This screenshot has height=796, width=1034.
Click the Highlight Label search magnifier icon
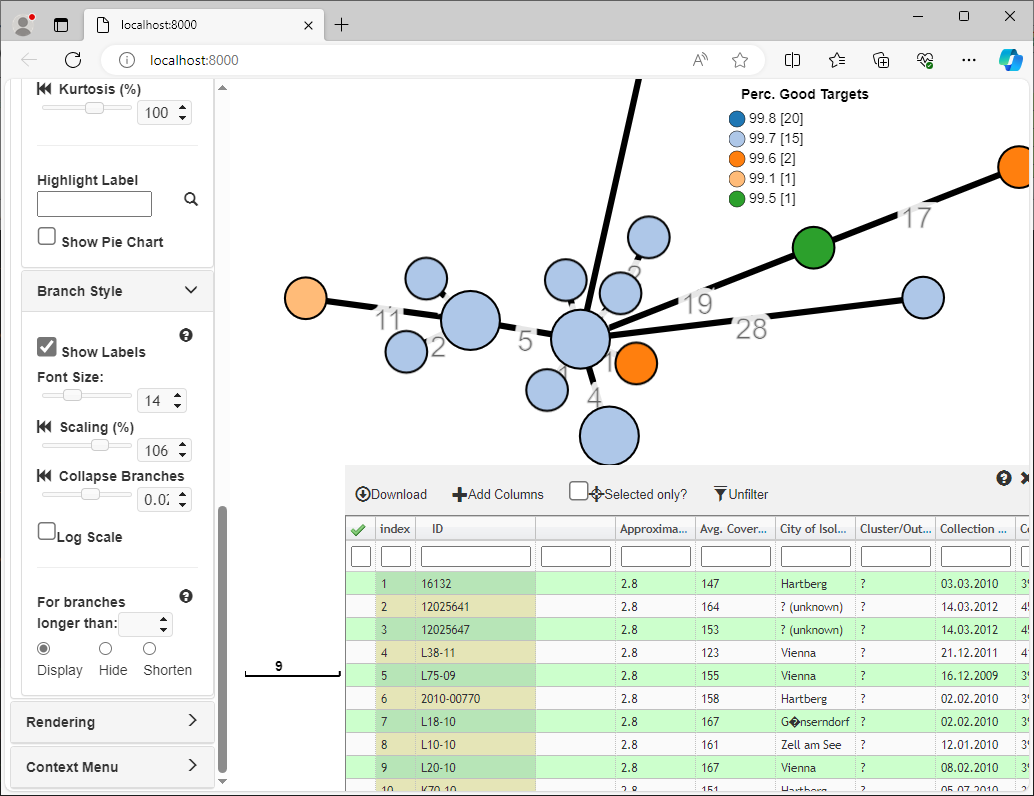click(191, 200)
